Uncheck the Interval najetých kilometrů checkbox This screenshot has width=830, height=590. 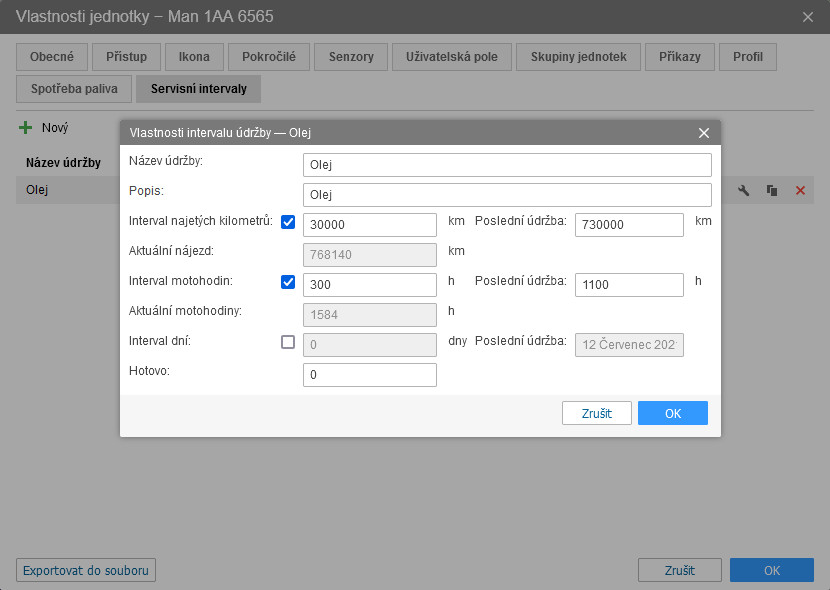click(288, 222)
